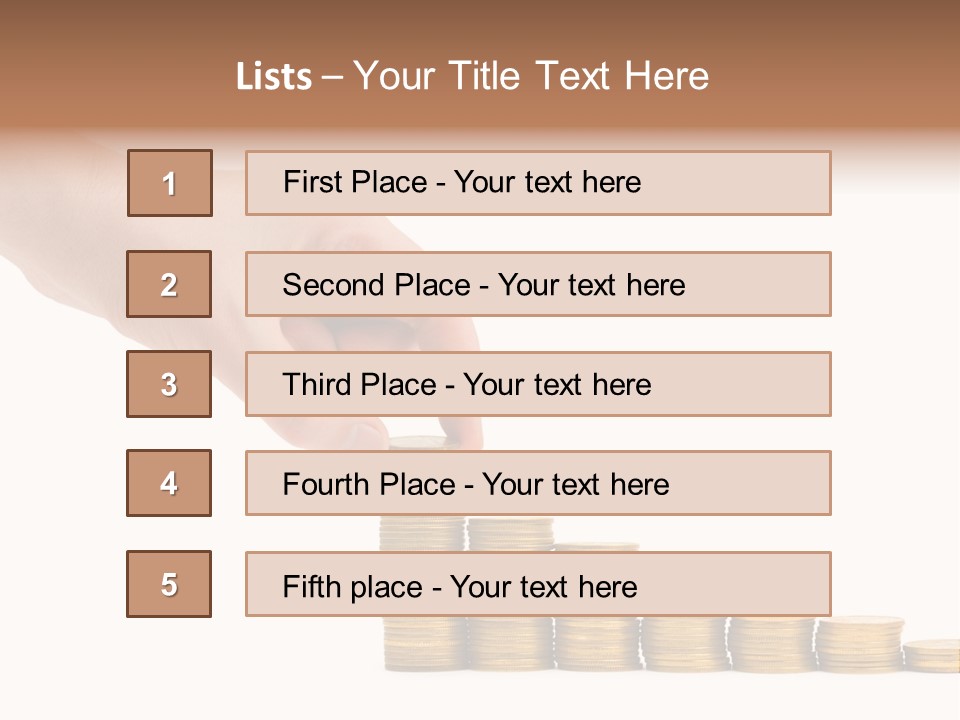Click the shortest coin stack at right
The width and height of the screenshot is (960, 720).
tap(932, 655)
